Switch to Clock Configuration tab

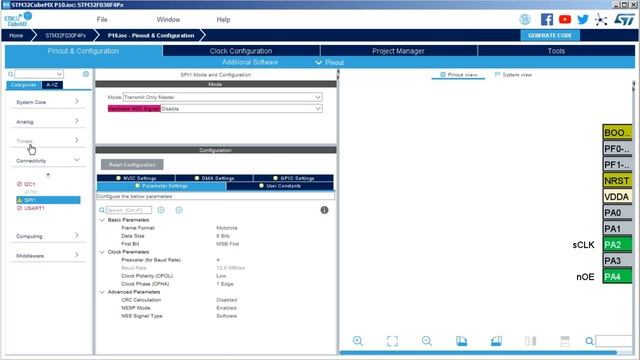tap(241, 51)
